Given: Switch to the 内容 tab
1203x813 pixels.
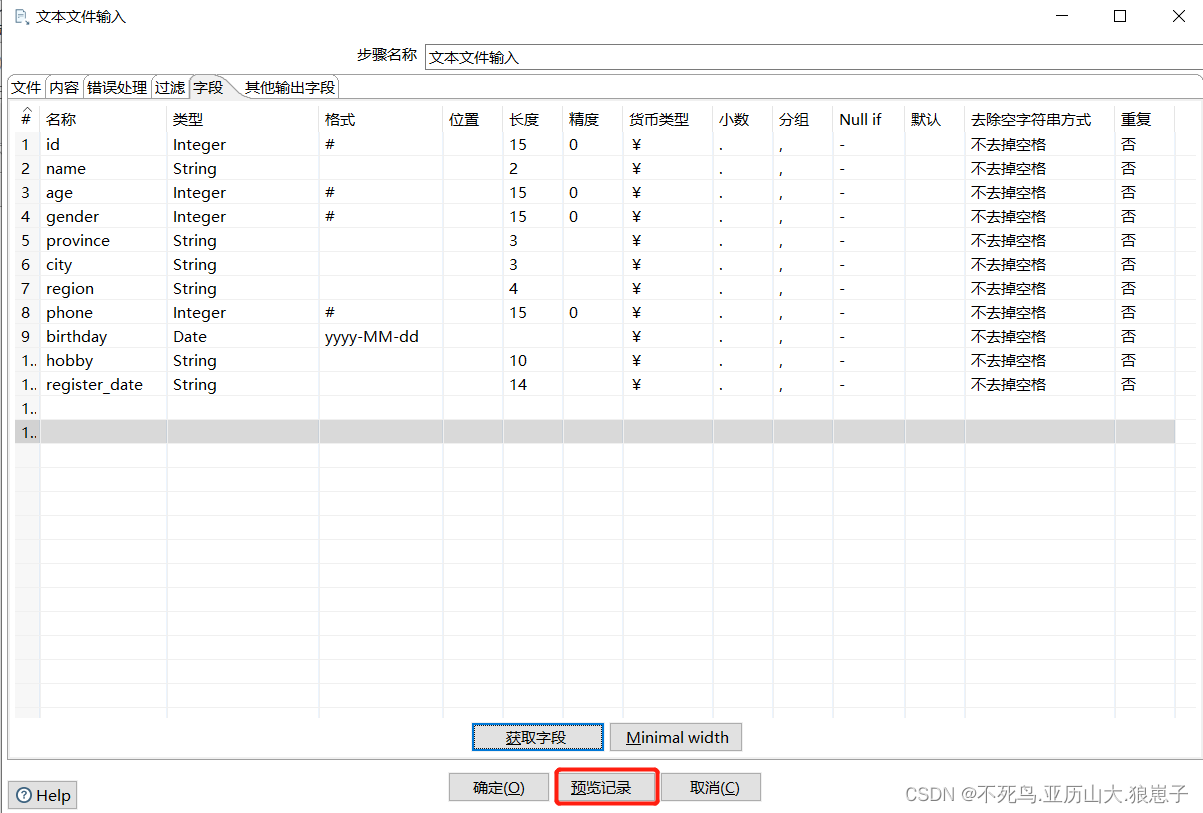Looking at the screenshot, I should [64, 87].
